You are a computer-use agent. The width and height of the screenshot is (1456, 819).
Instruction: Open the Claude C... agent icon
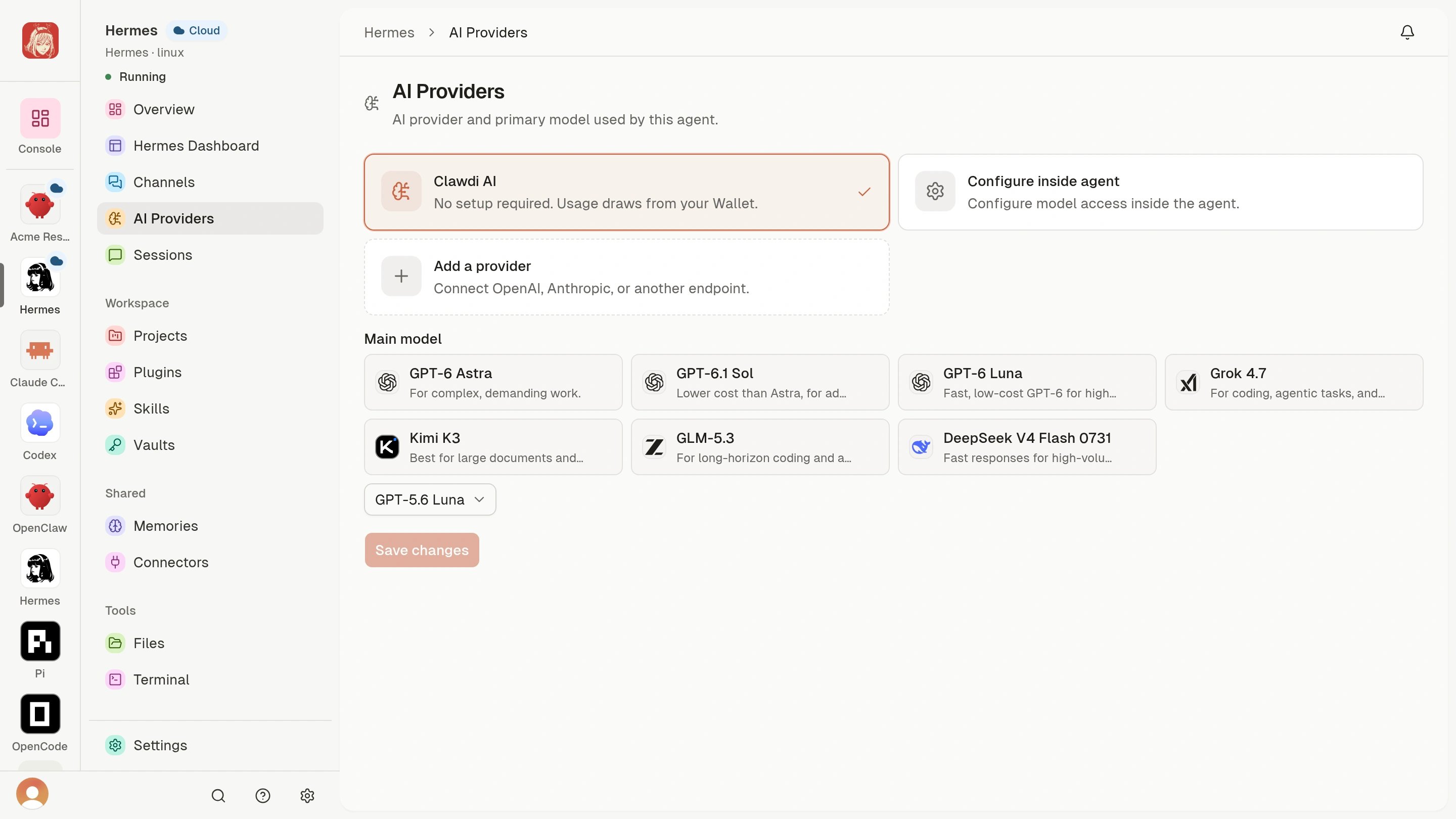coord(40,350)
